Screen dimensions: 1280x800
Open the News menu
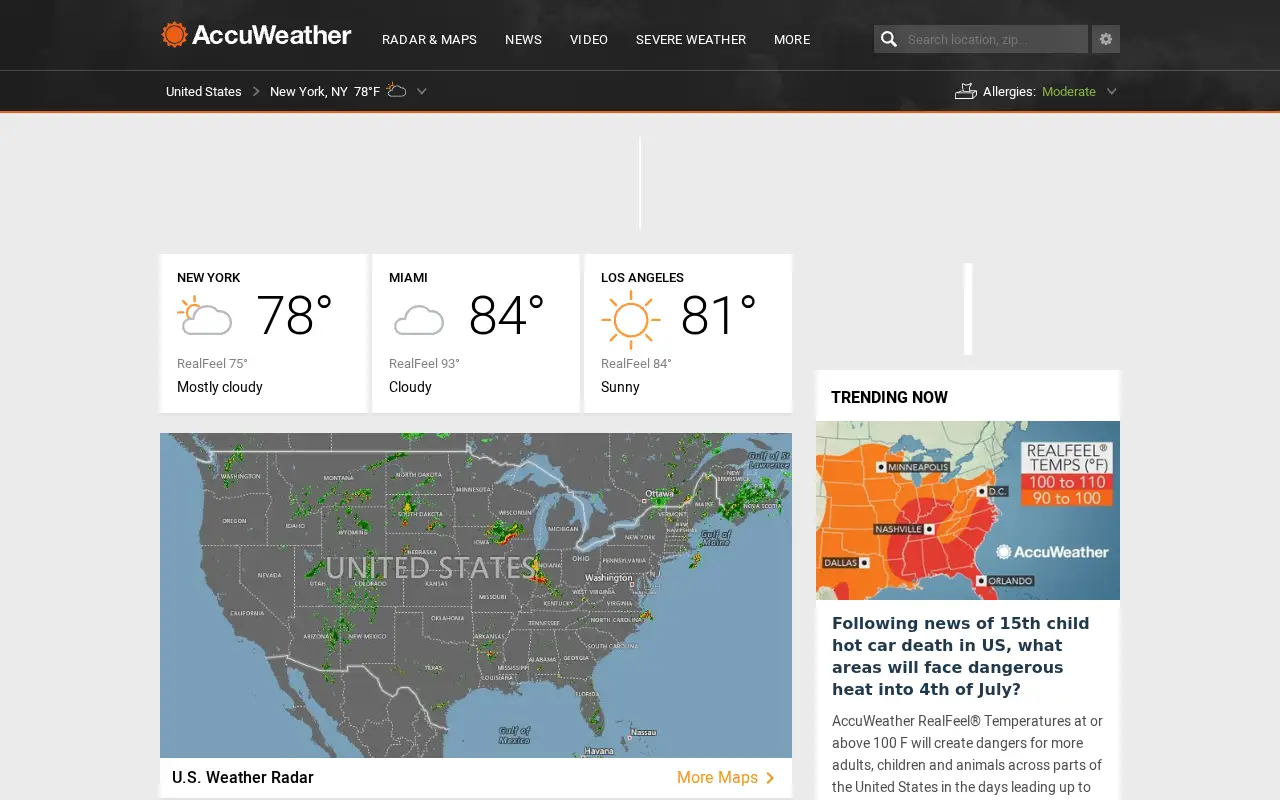pos(523,40)
